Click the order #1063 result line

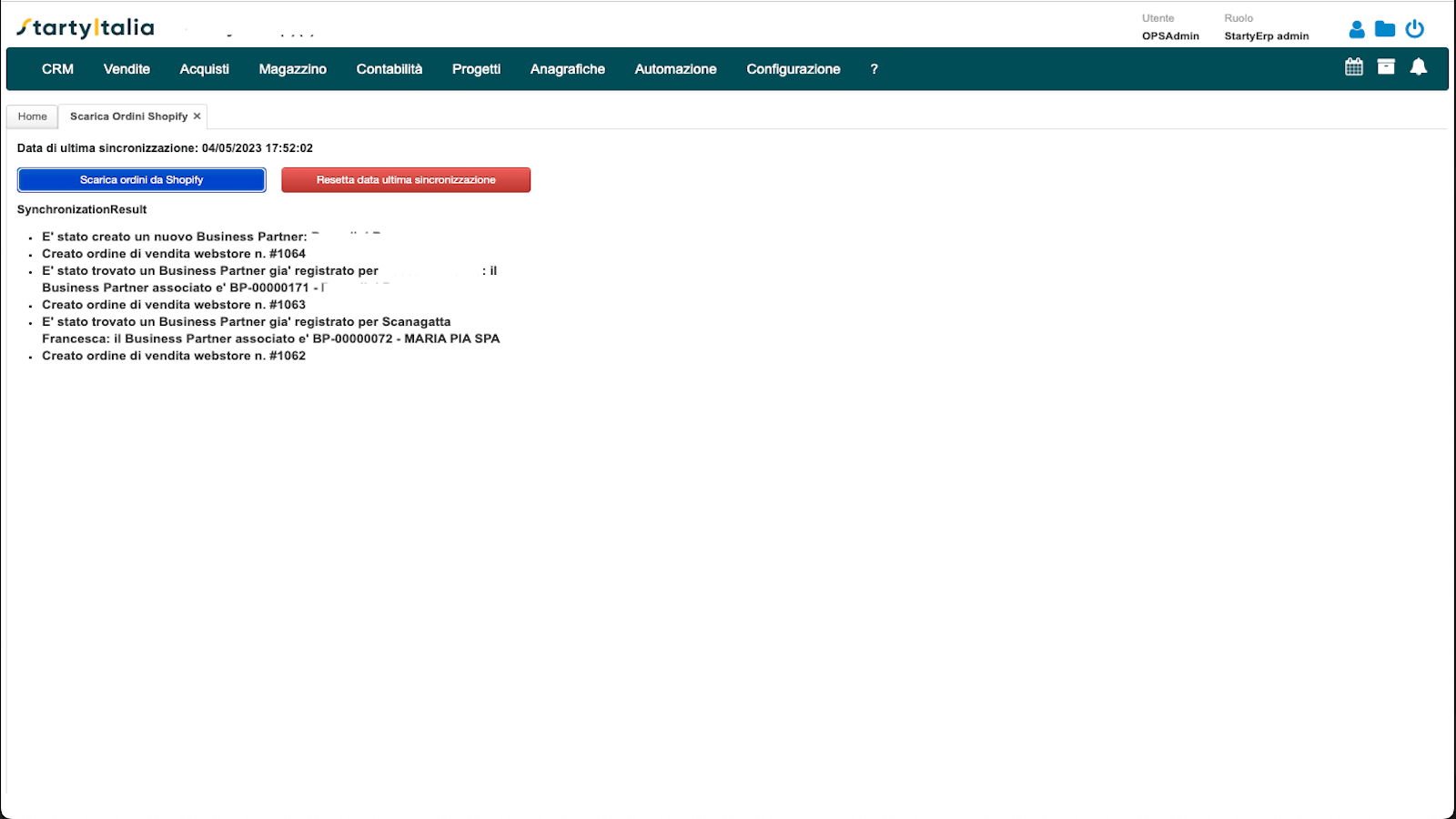pyautogui.click(x=174, y=305)
